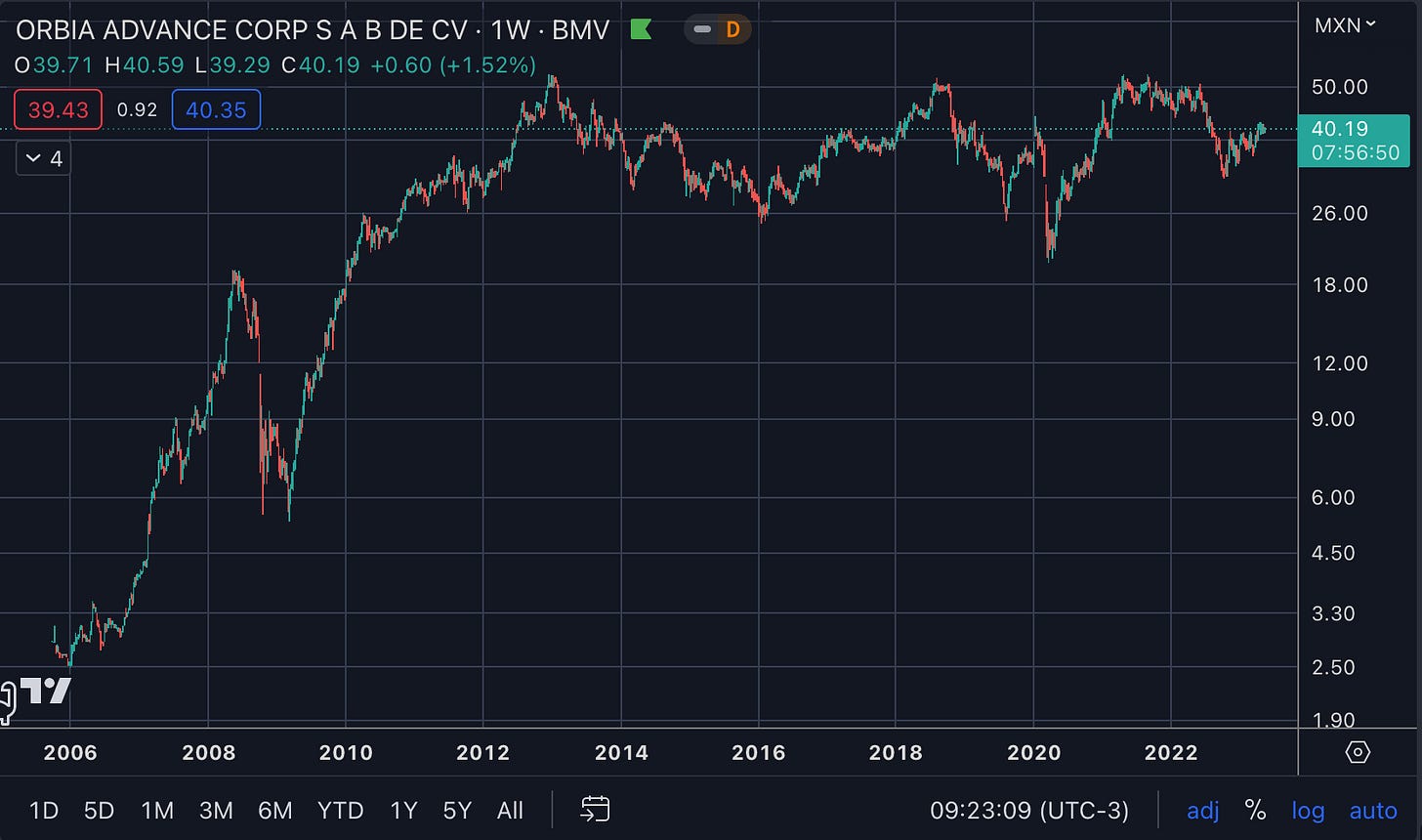Viewport: 1422px width, 840px height.
Task: Click the current price label 40.19
Action: (x=1354, y=141)
